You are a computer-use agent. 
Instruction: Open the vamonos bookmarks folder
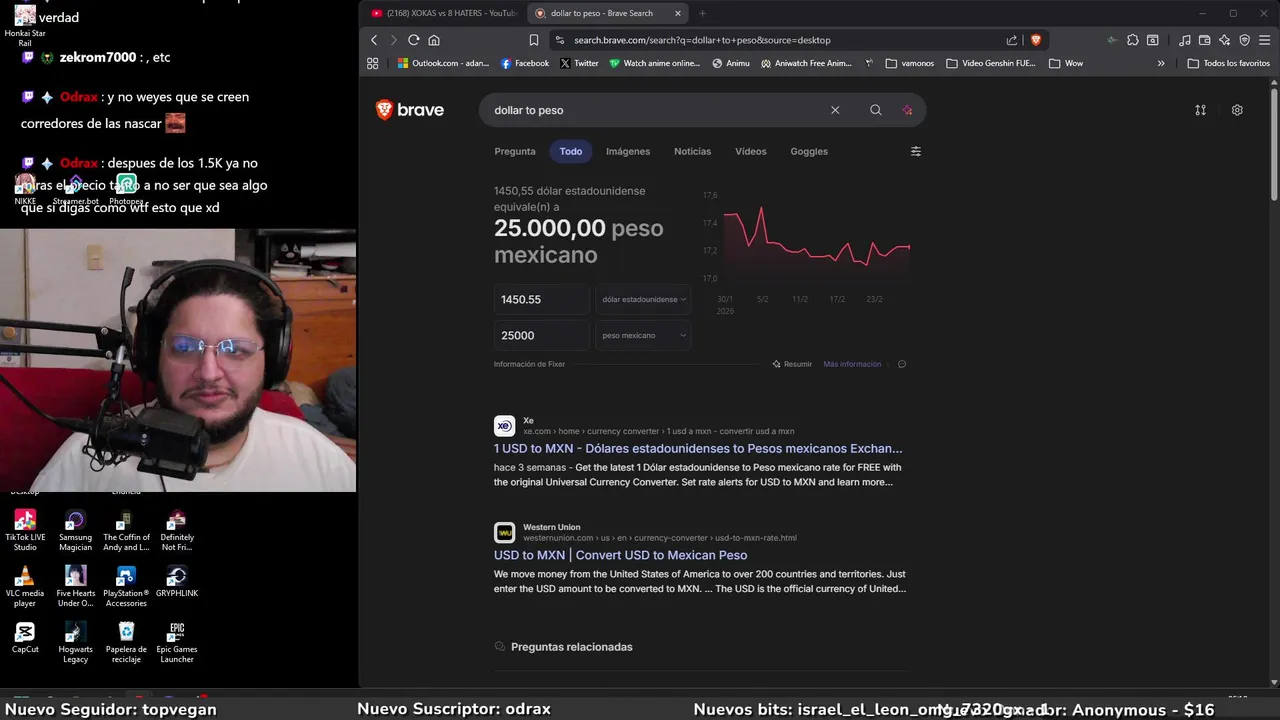click(909, 63)
